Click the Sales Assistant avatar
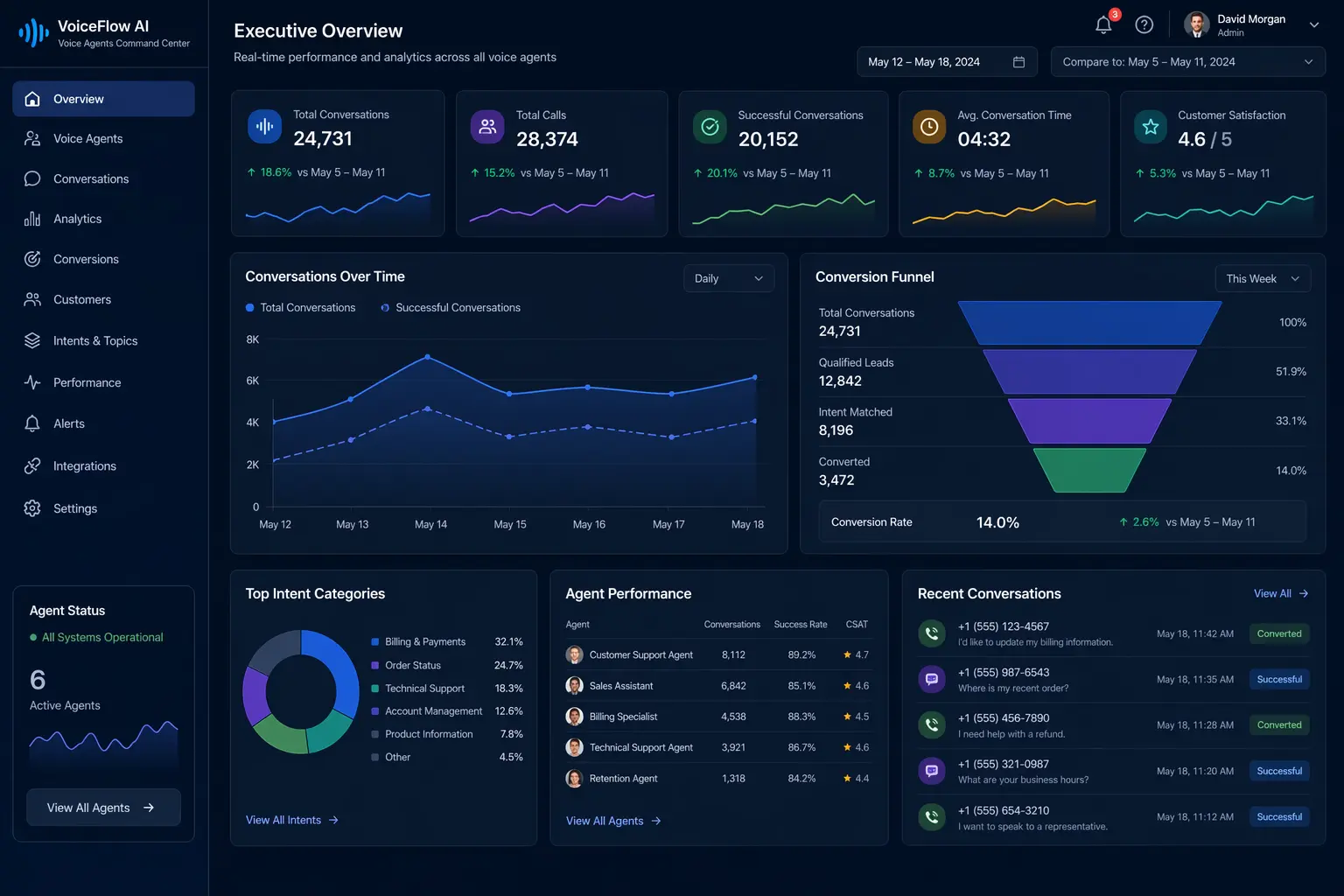Screen dimensions: 1344x896 pyautogui.click(x=575, y=686)
